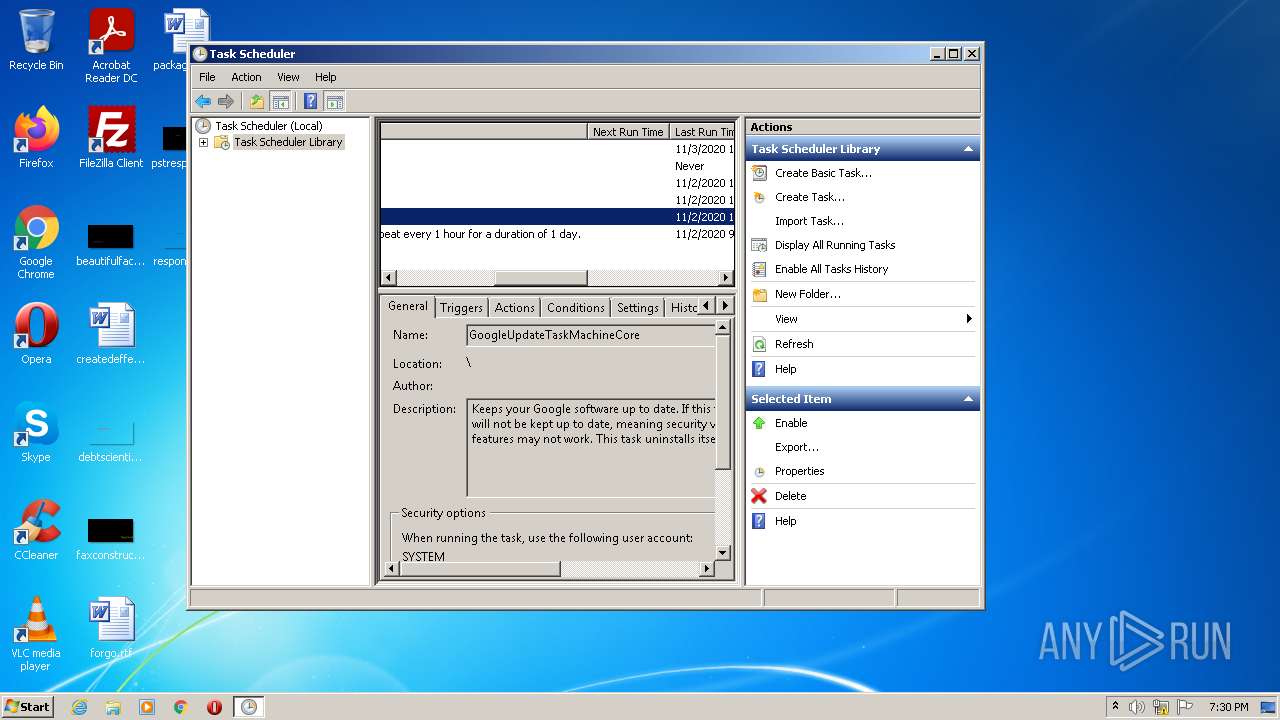
Task: Select task row dated 11/3/2020
Action: coord(557,149)
